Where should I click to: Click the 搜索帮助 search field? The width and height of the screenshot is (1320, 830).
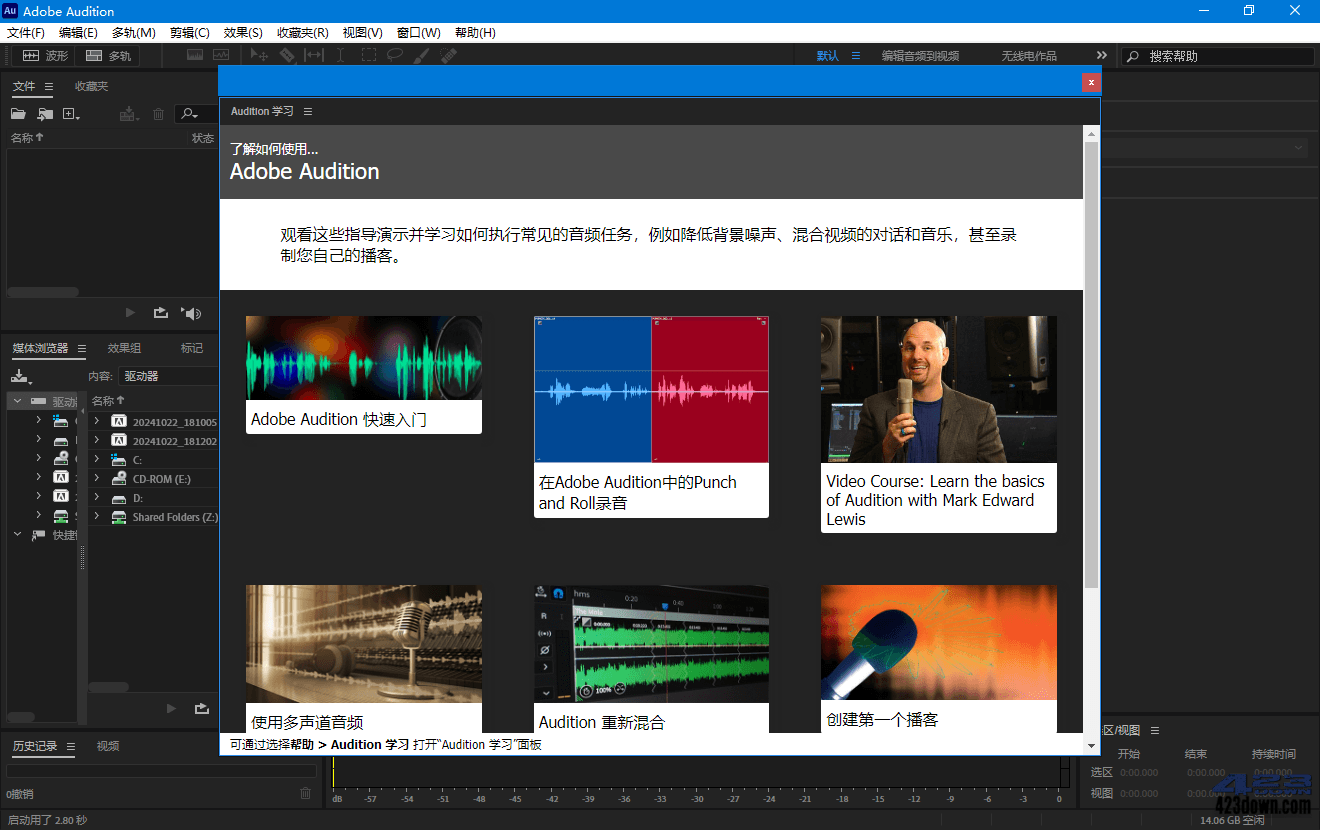tap(1218, 56)
